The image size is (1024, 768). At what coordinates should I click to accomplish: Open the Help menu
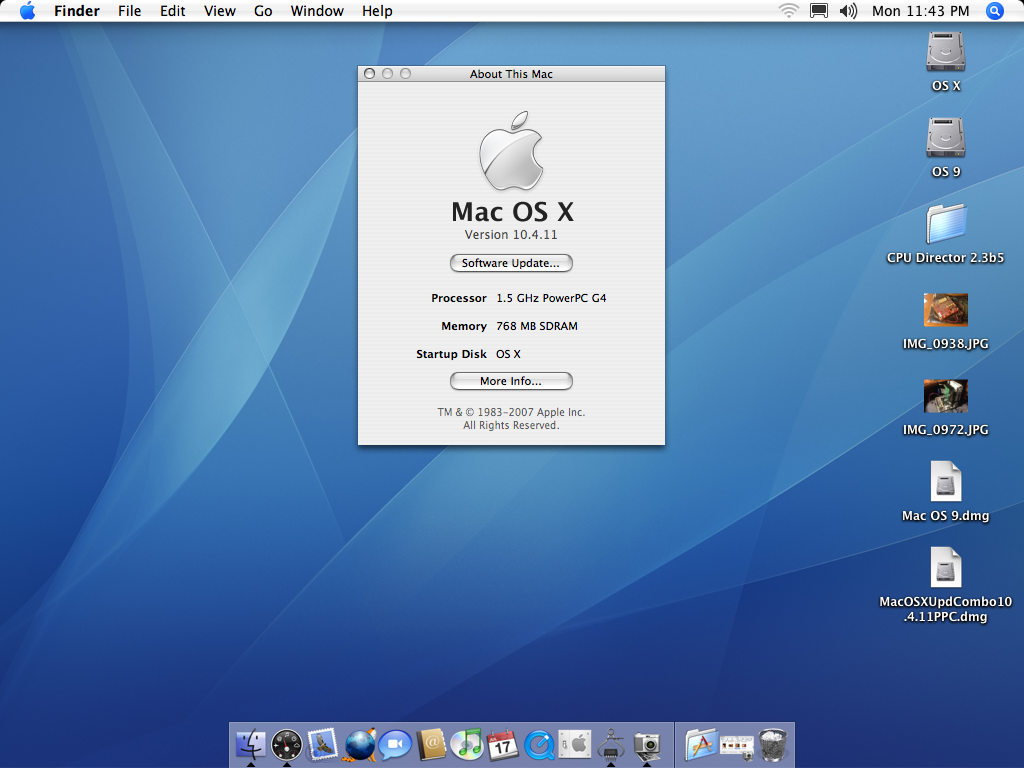(377, 11)
